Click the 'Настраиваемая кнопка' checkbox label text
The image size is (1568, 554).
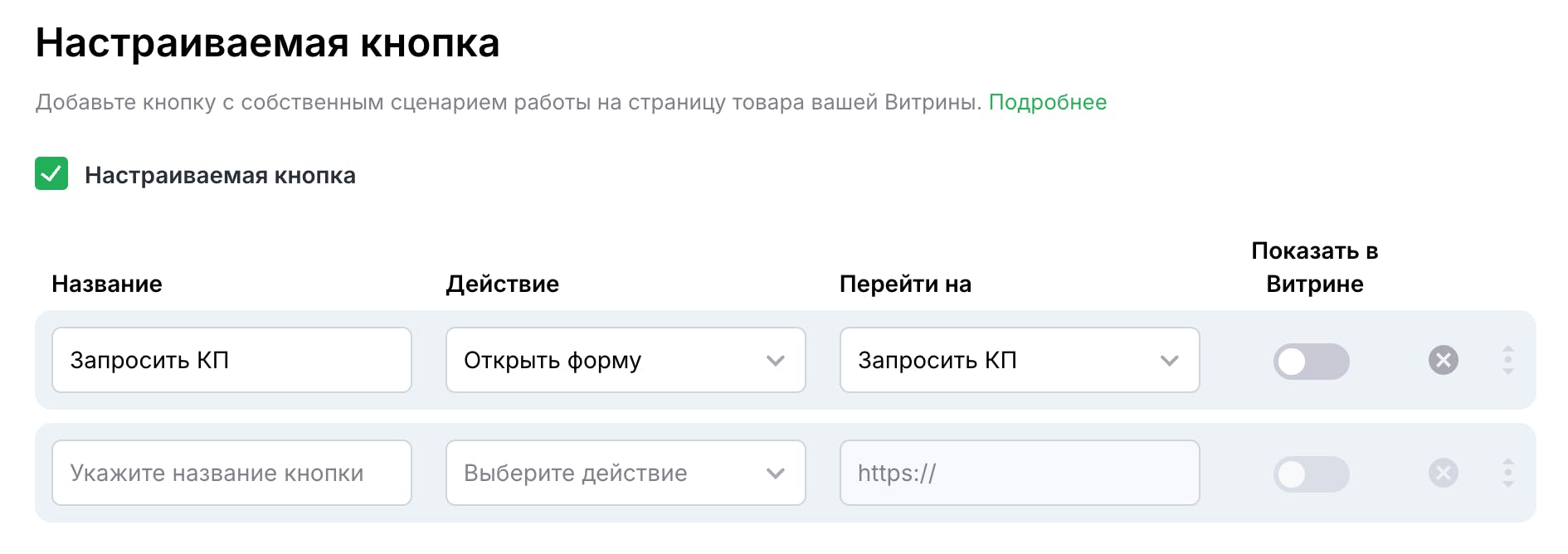point(220,175)
